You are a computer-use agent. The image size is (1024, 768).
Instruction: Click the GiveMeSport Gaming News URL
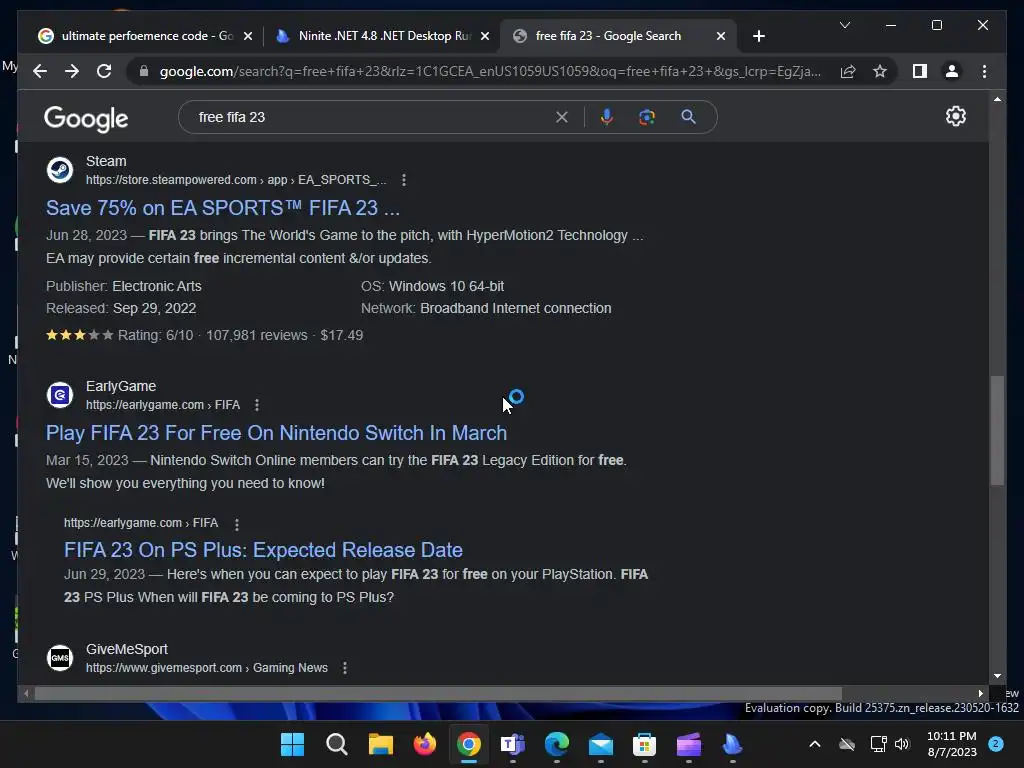click(x=206, y=668)
